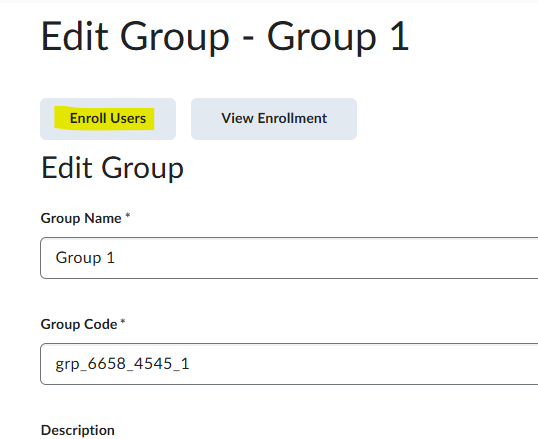Viewport: 538px width, 439px height.
Task: Place cursor in 'grp_6658_4545_1' code text
Action: [122, 364]
